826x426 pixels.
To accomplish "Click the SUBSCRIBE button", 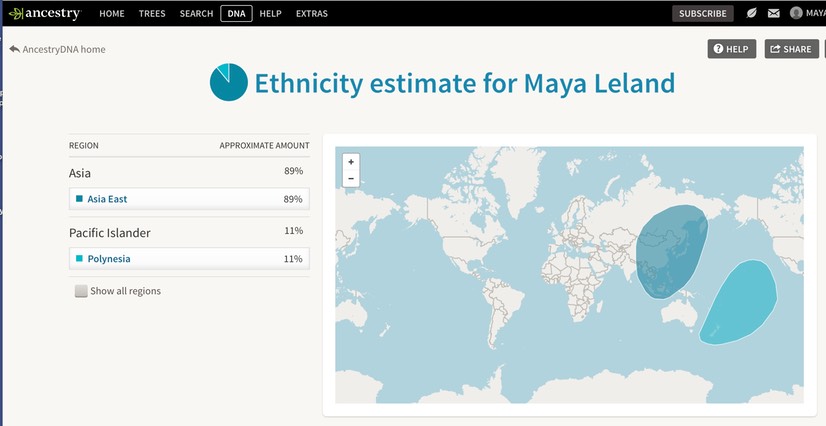I will coord(703,14).
